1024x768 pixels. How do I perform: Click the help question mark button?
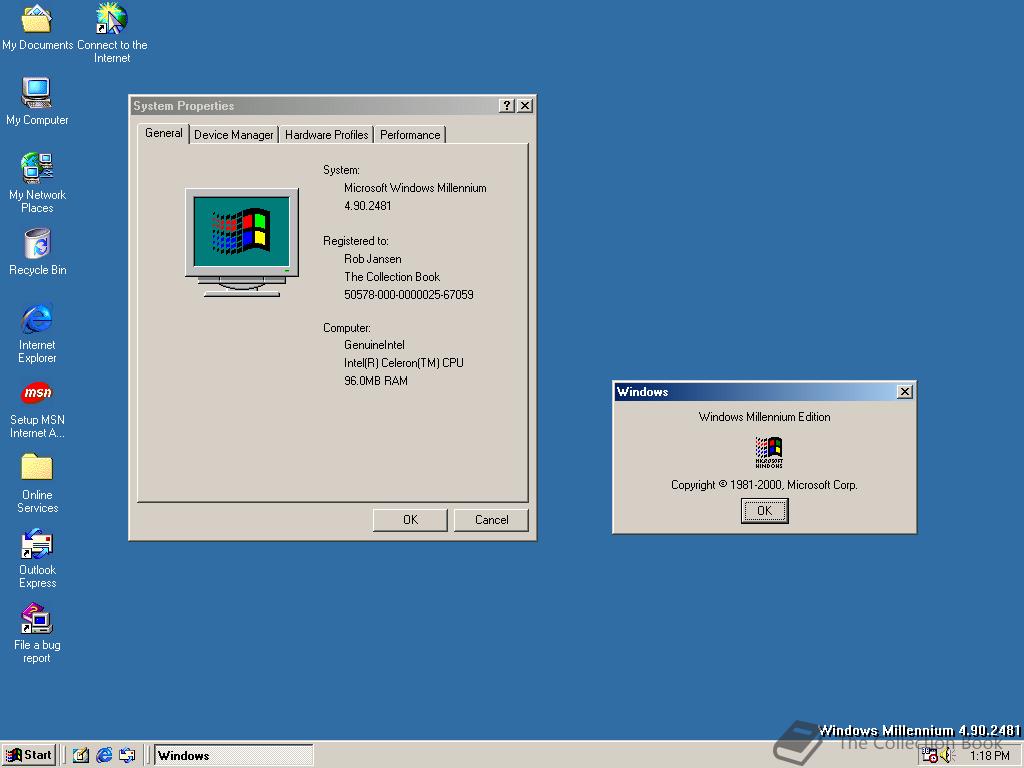tap(506, 106)
